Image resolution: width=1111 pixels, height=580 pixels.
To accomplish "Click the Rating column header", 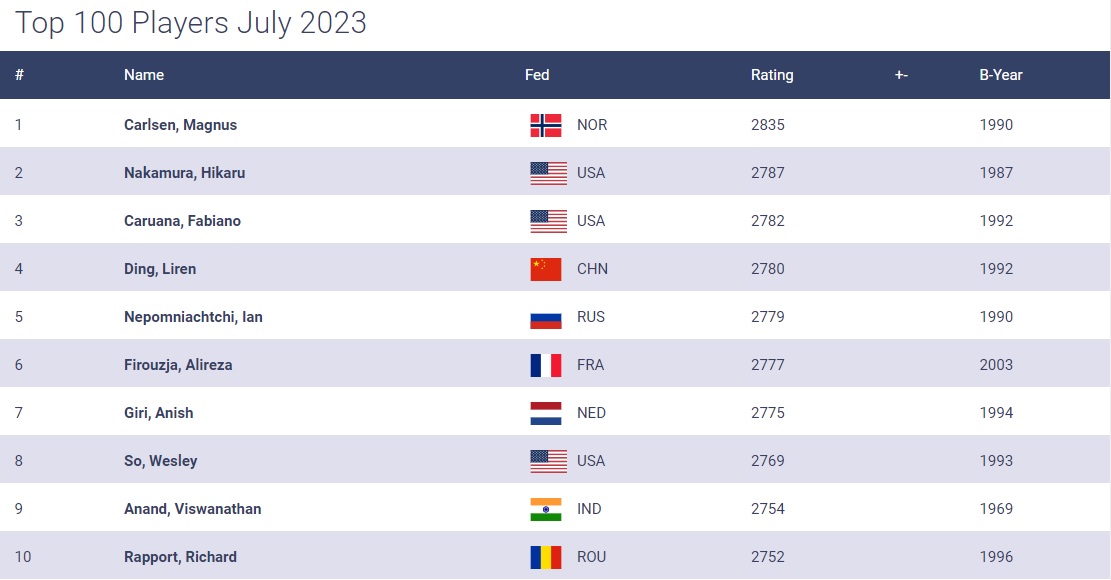I will pyautogui.click(x=772, y=75).
